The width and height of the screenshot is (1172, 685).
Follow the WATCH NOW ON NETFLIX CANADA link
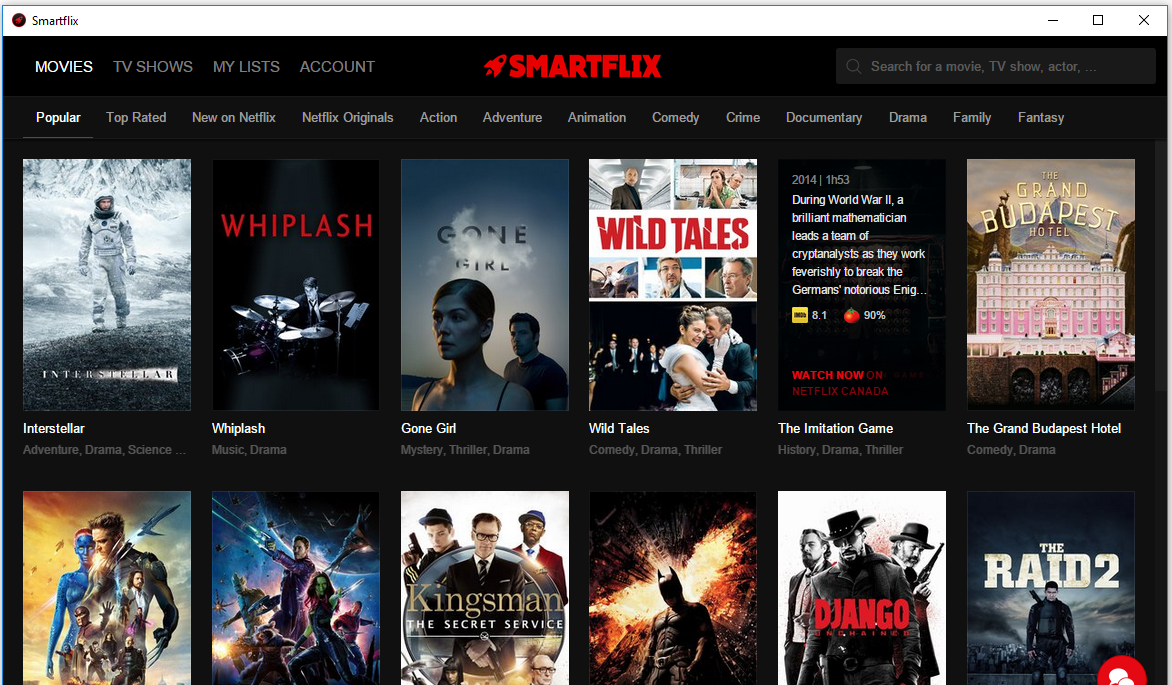pos(840,383)
